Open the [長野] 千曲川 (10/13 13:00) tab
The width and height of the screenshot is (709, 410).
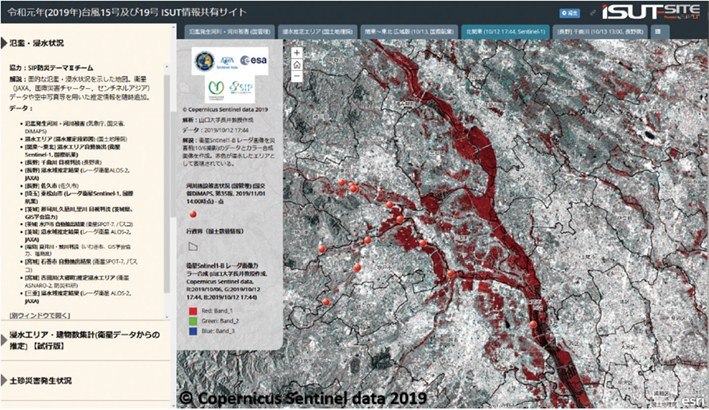601,32
